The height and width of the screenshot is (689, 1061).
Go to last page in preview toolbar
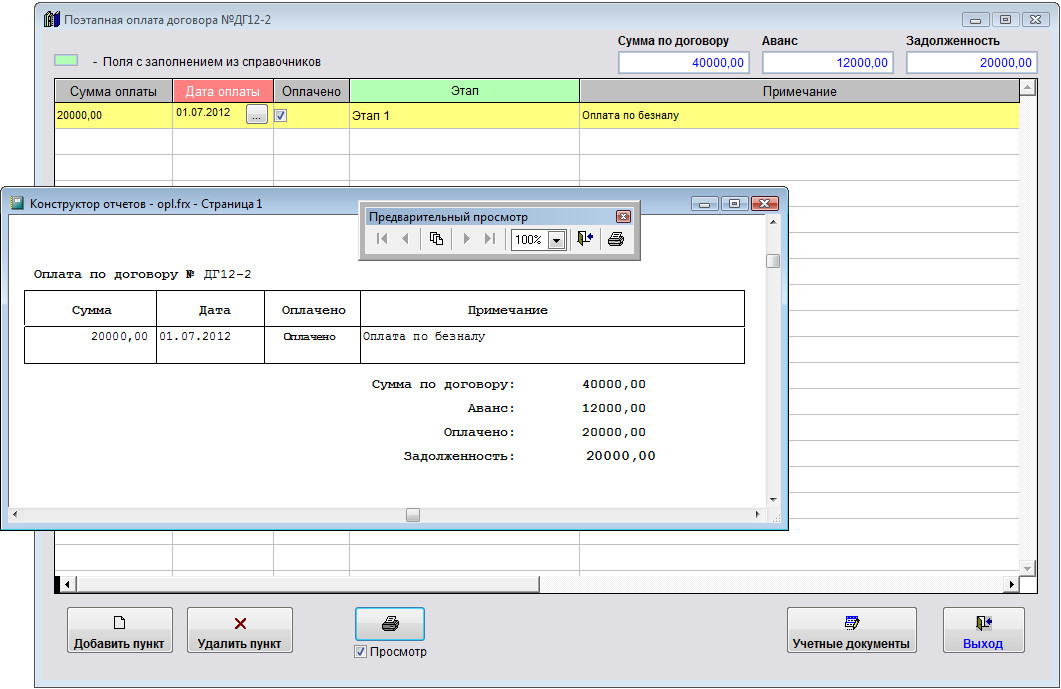489,239
